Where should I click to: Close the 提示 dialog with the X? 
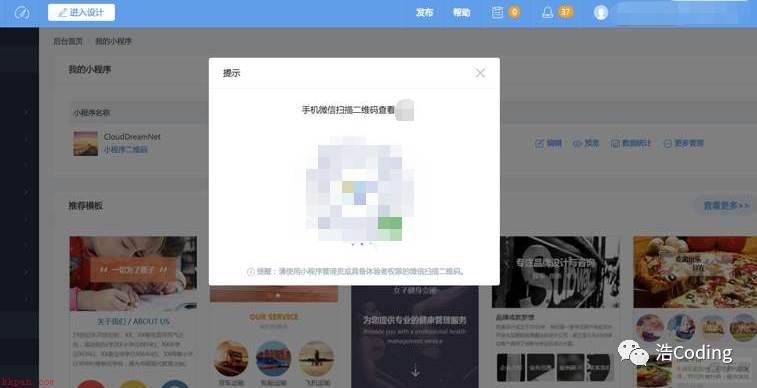coord(480,73)
